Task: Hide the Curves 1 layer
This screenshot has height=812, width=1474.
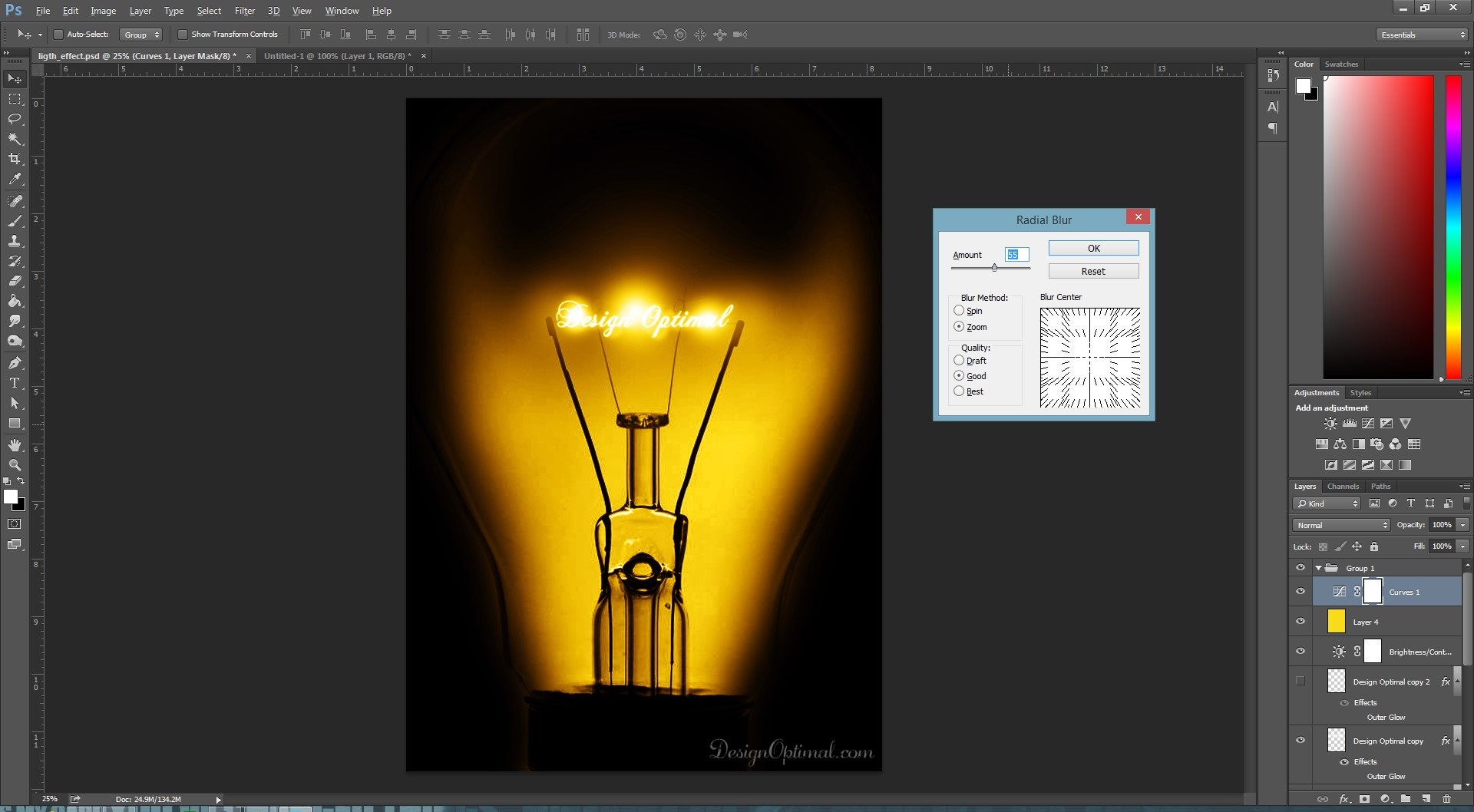Action: click(1300, 592)
